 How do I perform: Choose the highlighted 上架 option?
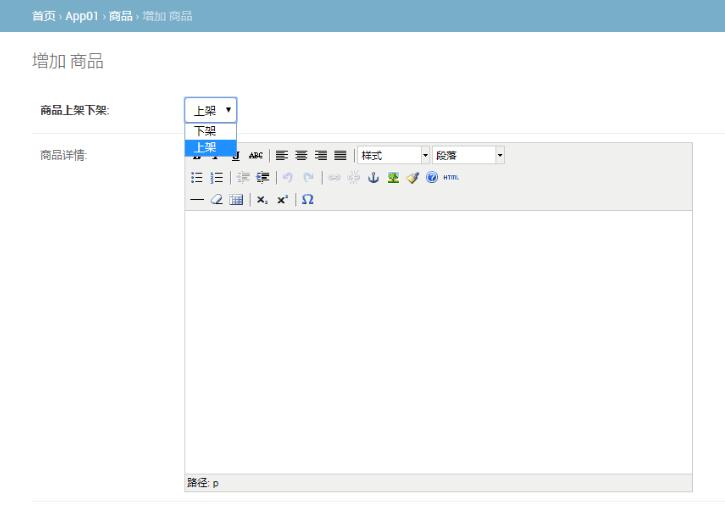point(210,148)
